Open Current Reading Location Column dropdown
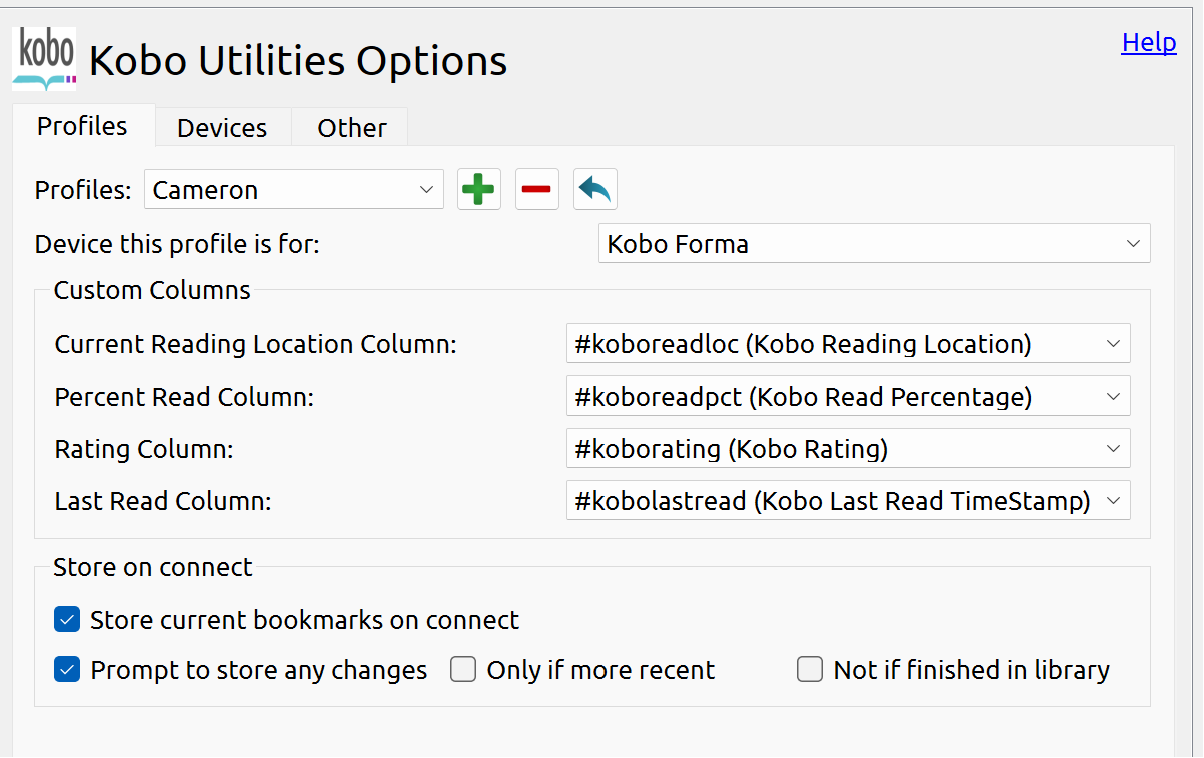 [x=847, y=344]
